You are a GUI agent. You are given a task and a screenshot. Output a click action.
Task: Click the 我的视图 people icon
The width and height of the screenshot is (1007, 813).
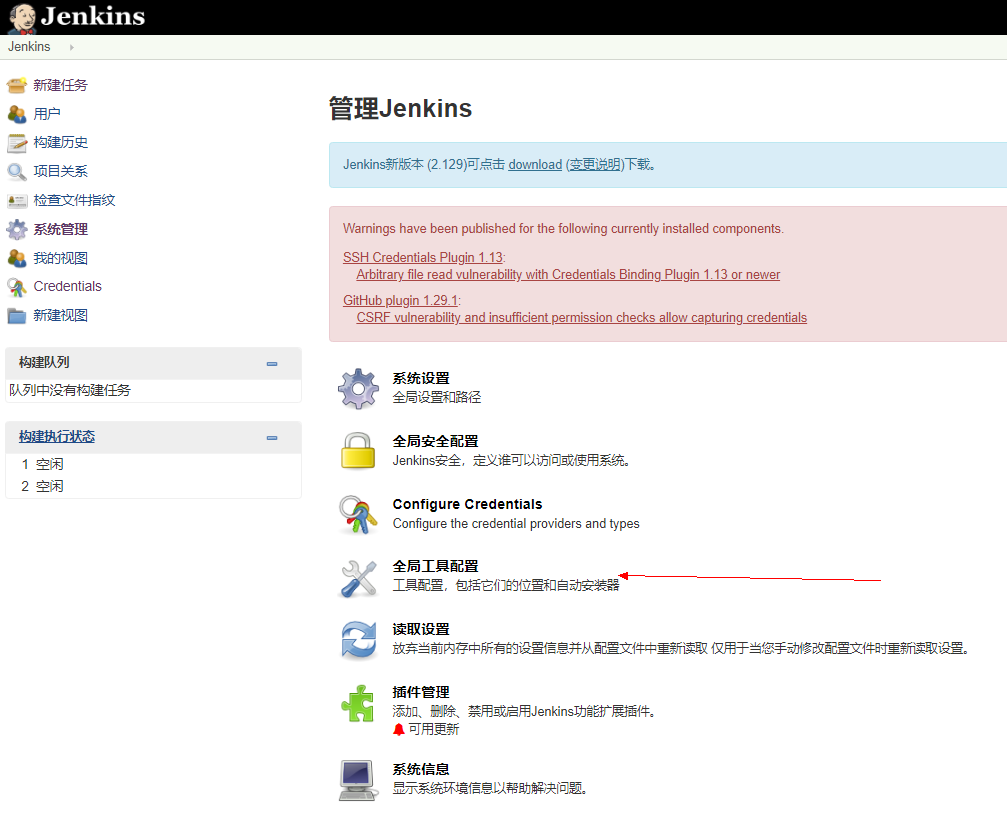[17, 258]
